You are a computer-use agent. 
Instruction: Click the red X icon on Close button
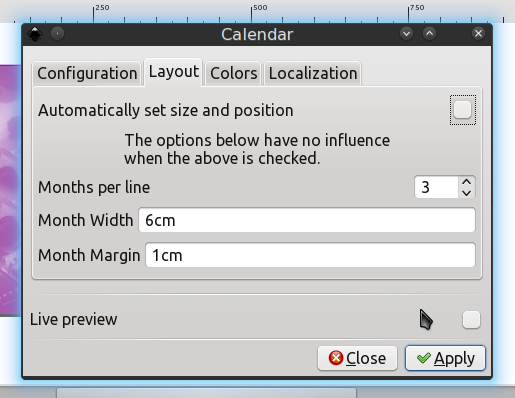pos(336,358)
